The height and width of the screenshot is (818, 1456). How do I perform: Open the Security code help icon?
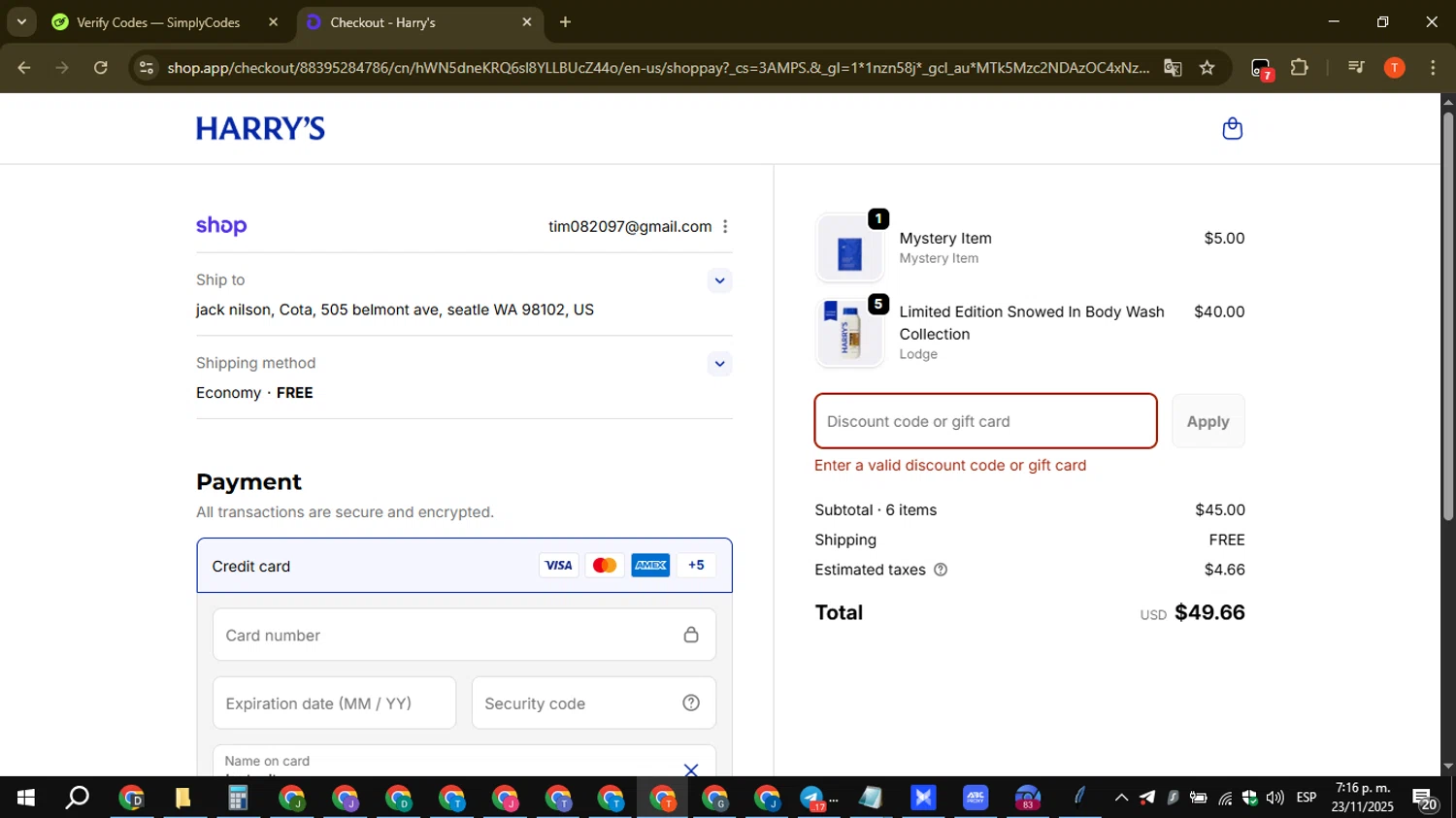tap(691, 703)
